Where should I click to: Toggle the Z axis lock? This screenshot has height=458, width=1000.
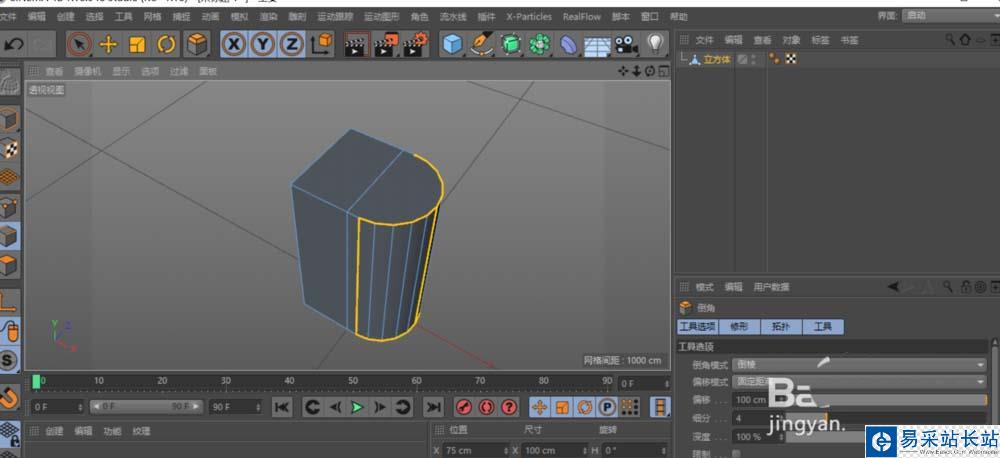click(x=291, y=44)
